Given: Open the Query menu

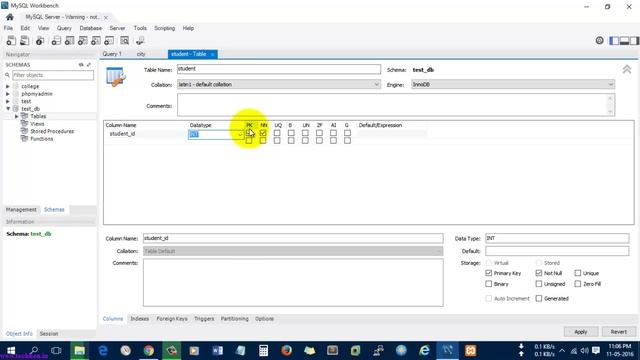Looking at the screenshot, I should [x=64, y=28].
